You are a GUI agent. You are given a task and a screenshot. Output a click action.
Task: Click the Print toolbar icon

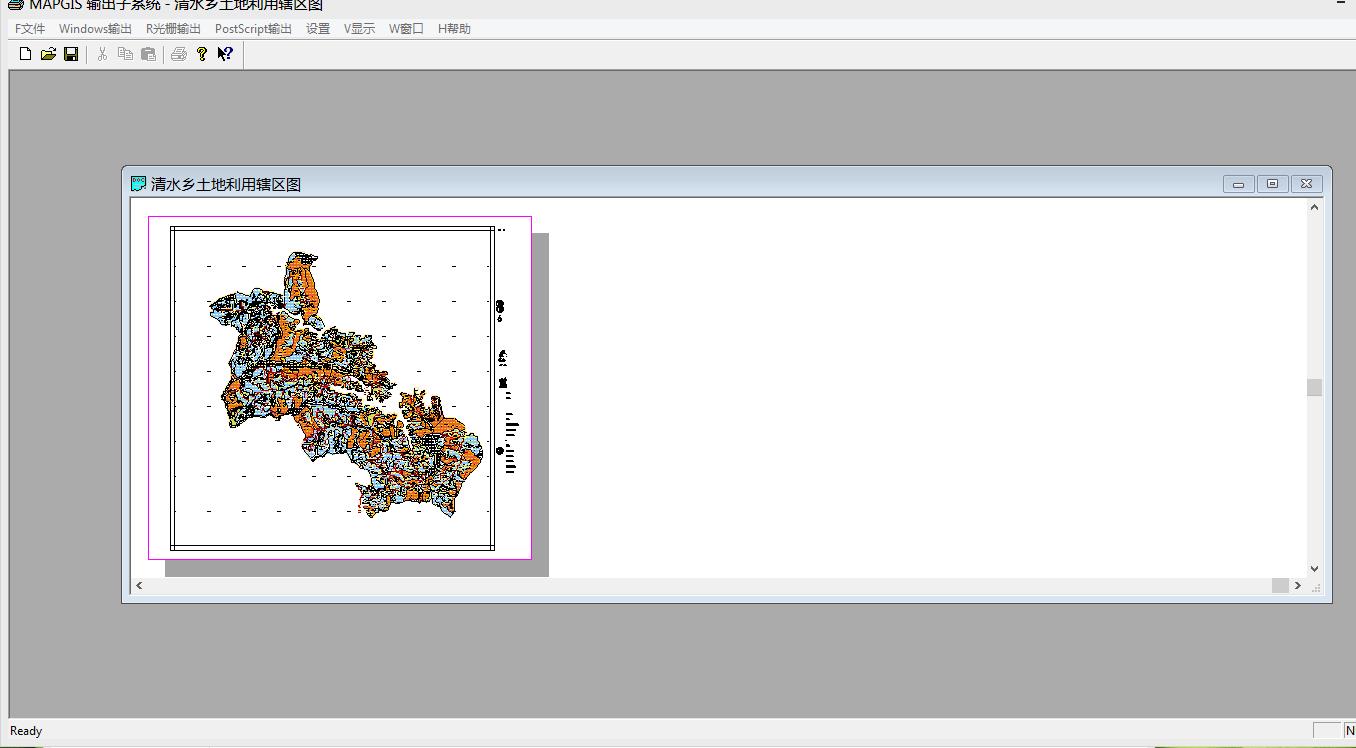tap(179, 54)
